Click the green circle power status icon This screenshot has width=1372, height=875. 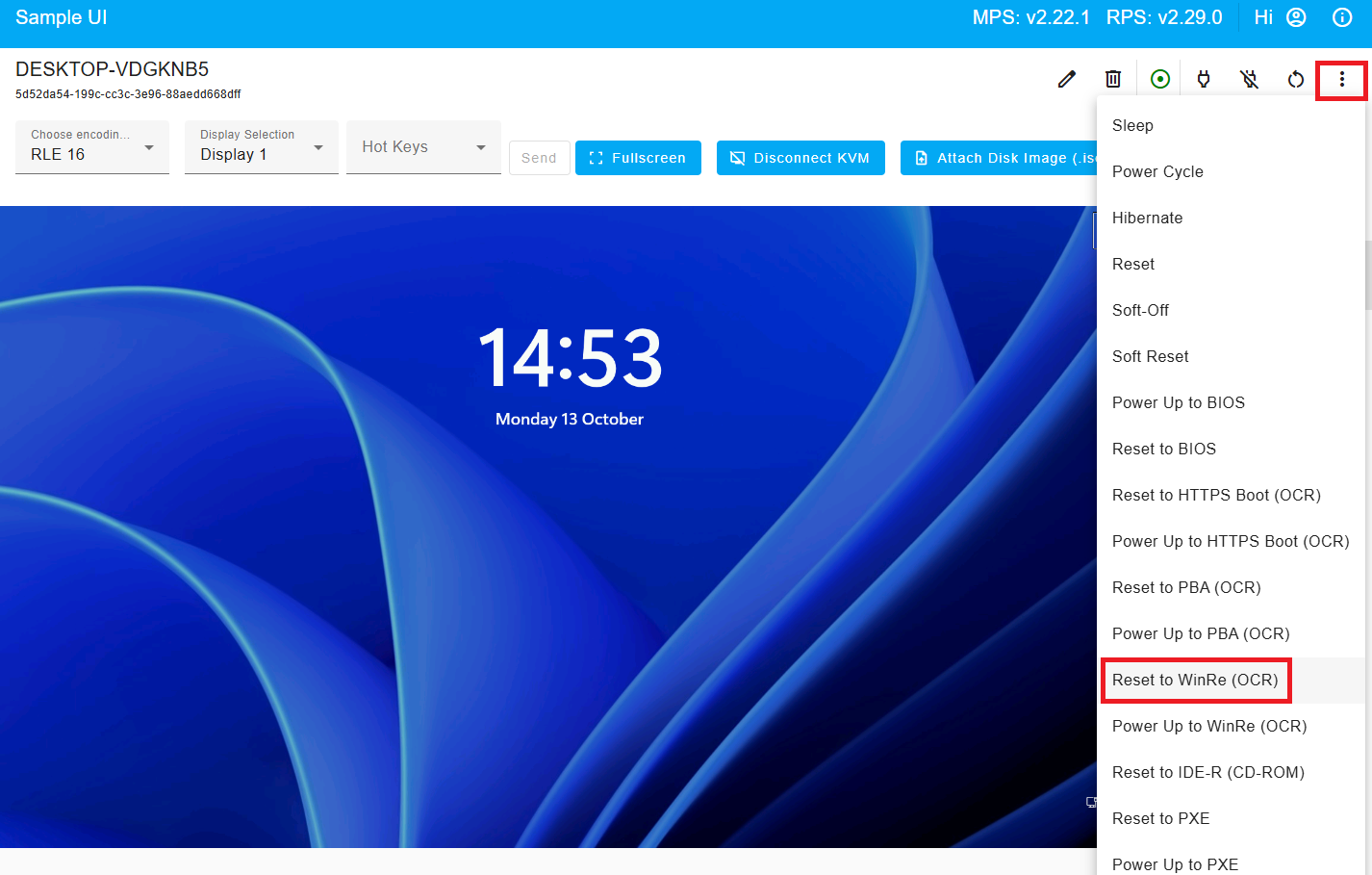[1159, 79]
